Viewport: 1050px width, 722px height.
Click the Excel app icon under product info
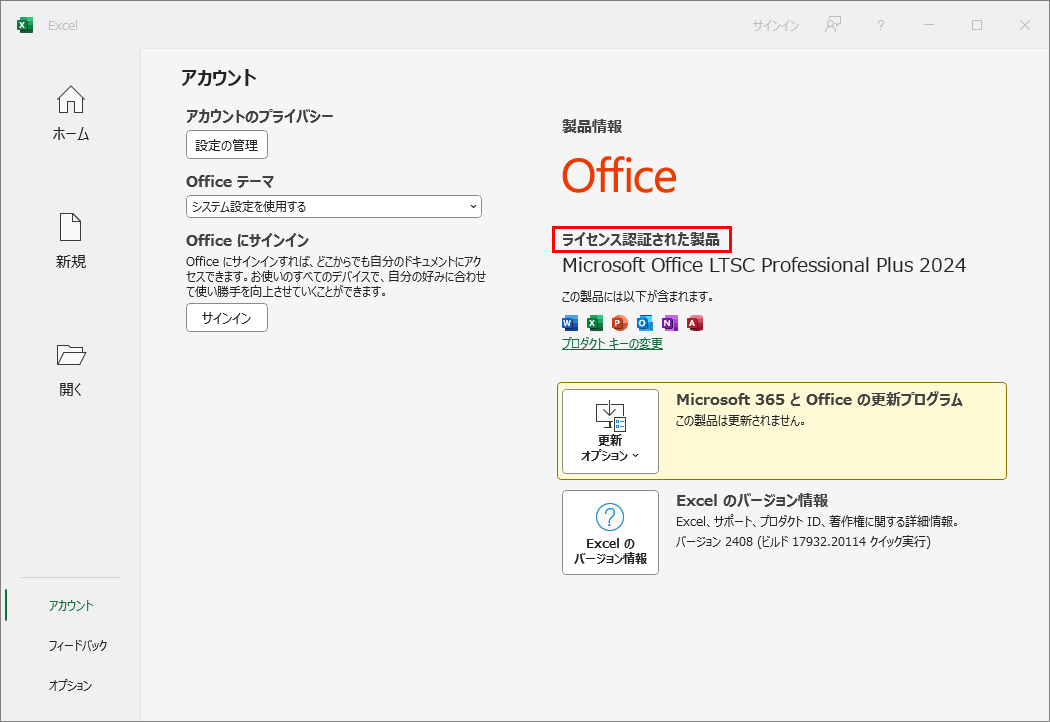[x=595, y=323]
